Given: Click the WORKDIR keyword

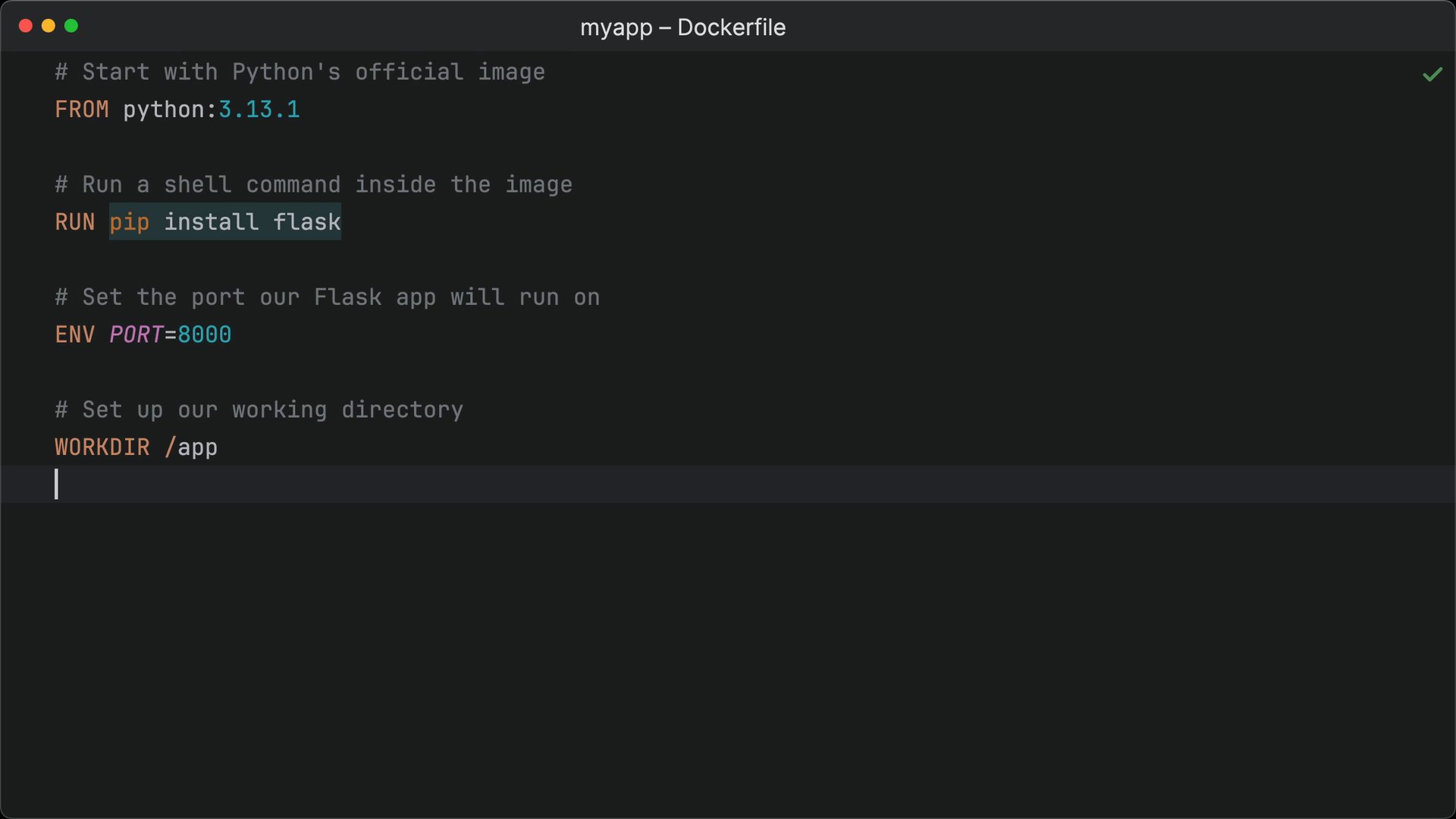Looking at the screenshot, I should tap(102, 447).
